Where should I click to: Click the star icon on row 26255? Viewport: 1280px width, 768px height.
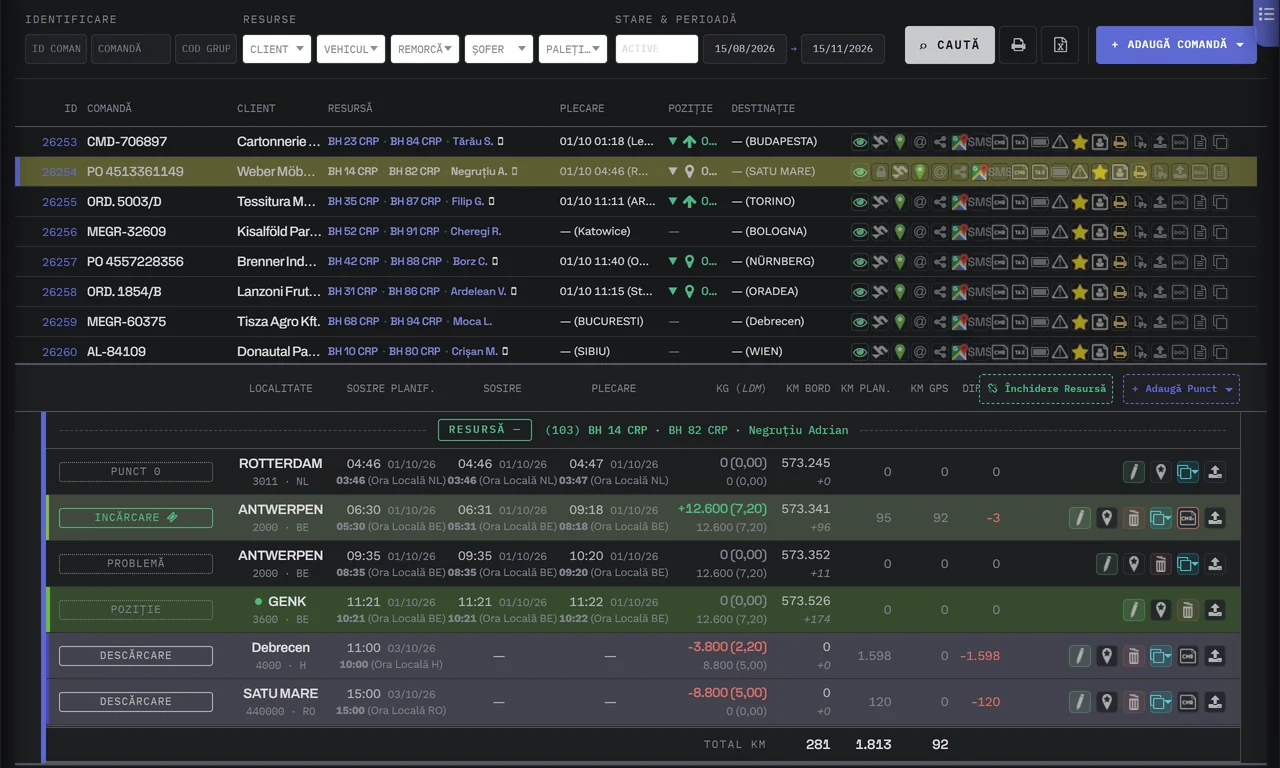tap(1079, 202)
